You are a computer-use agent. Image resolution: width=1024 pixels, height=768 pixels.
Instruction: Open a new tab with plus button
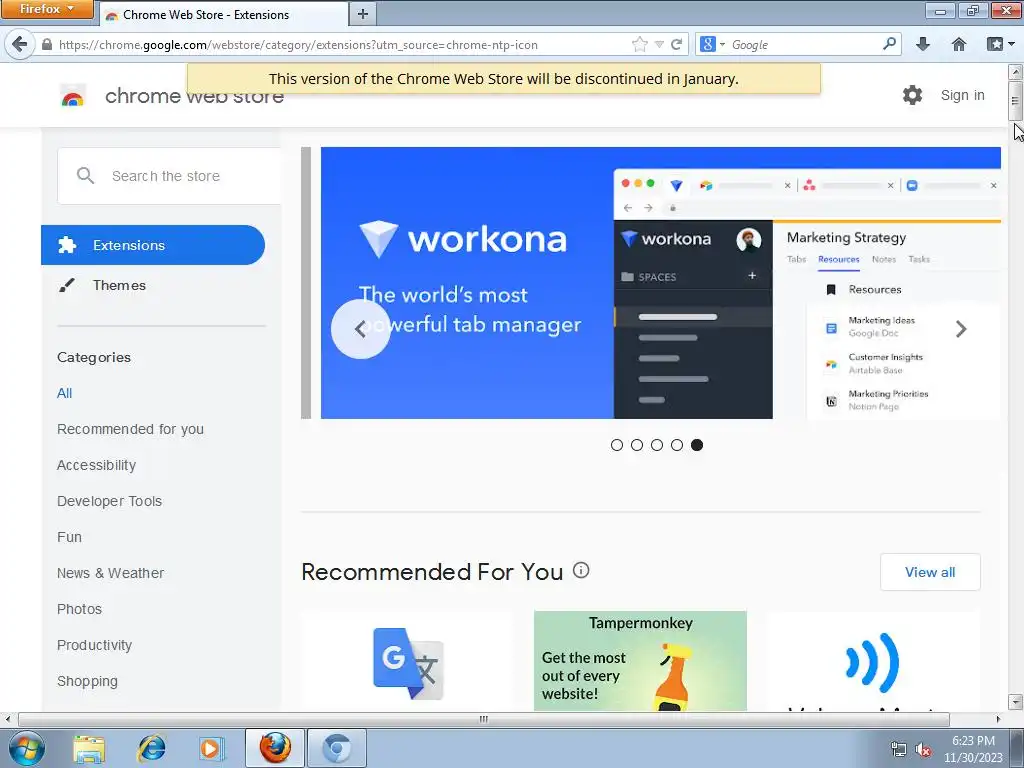pyautogui.click(x=363, y=14)
